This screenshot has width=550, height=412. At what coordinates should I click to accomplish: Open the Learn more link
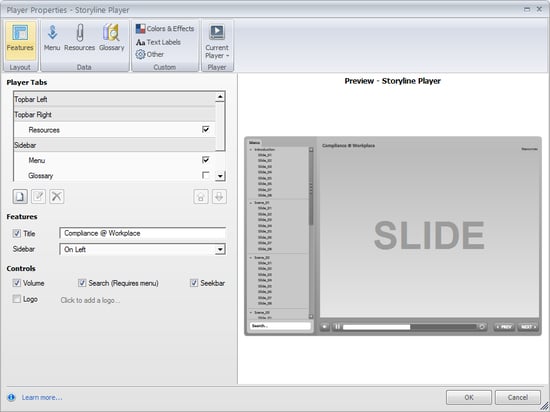click(42, 397)
